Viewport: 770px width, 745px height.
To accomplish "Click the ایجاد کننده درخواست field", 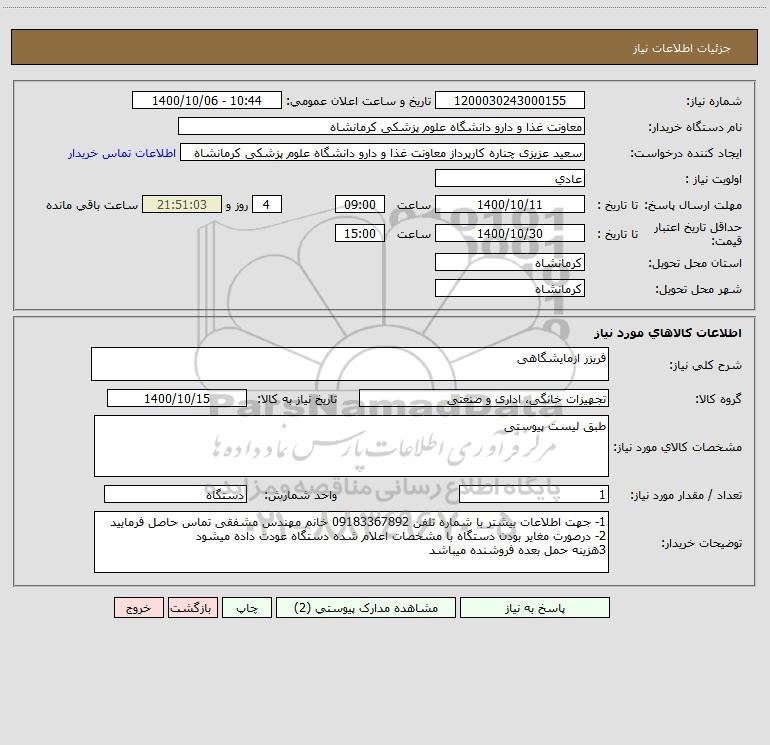I will click(383, 152).
